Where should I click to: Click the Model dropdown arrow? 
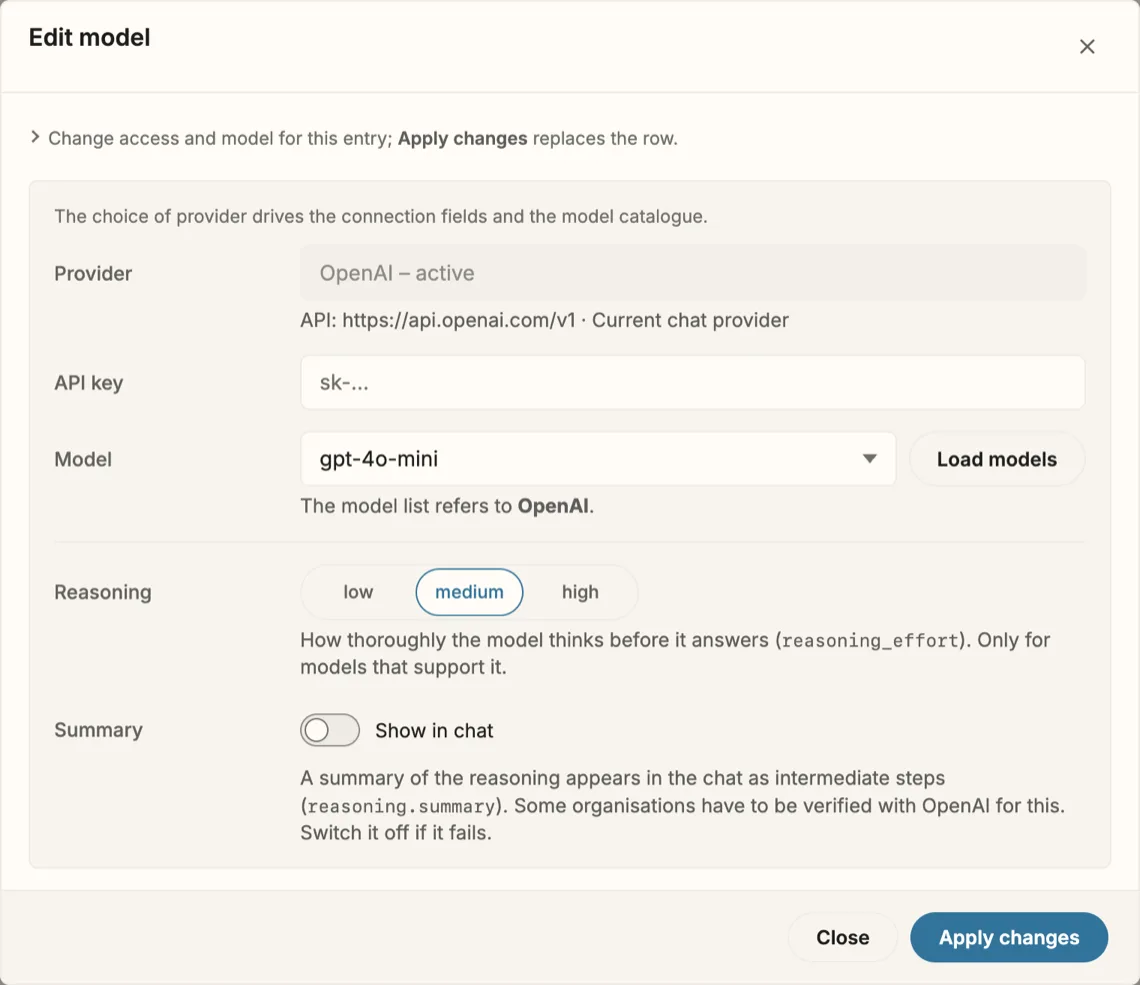(x=870, y=459)
